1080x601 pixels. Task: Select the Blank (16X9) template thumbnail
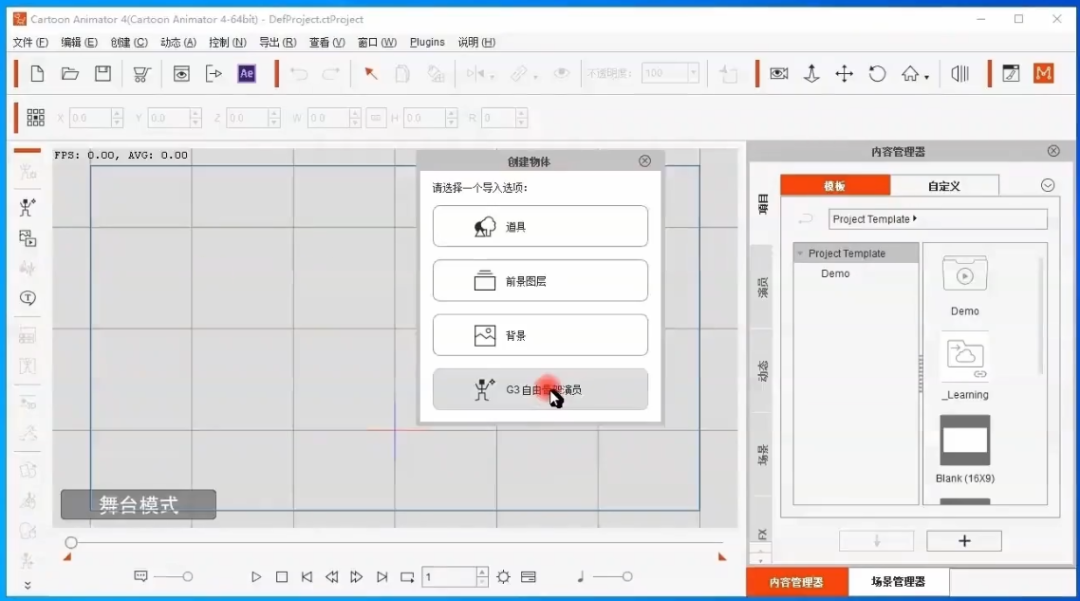(963, 441)
